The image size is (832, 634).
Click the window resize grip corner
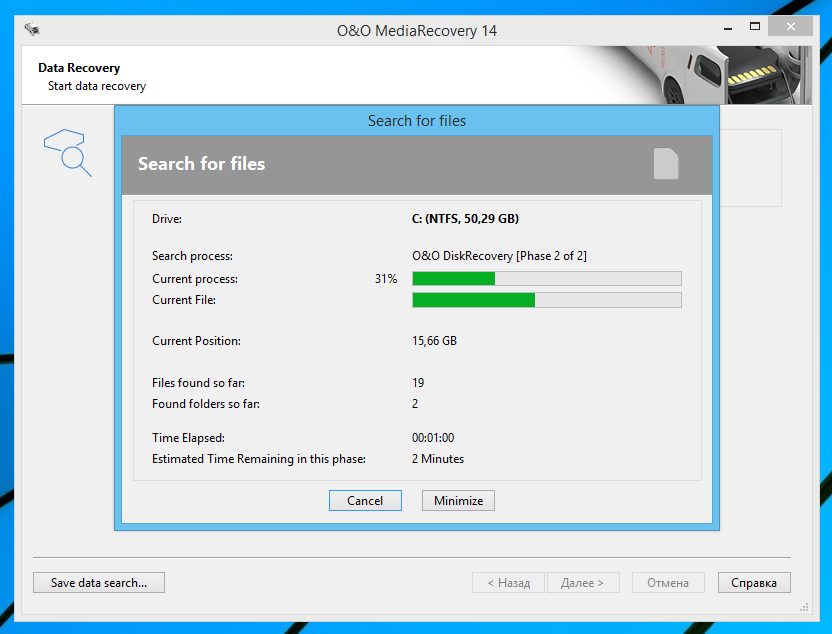point(804,607)
